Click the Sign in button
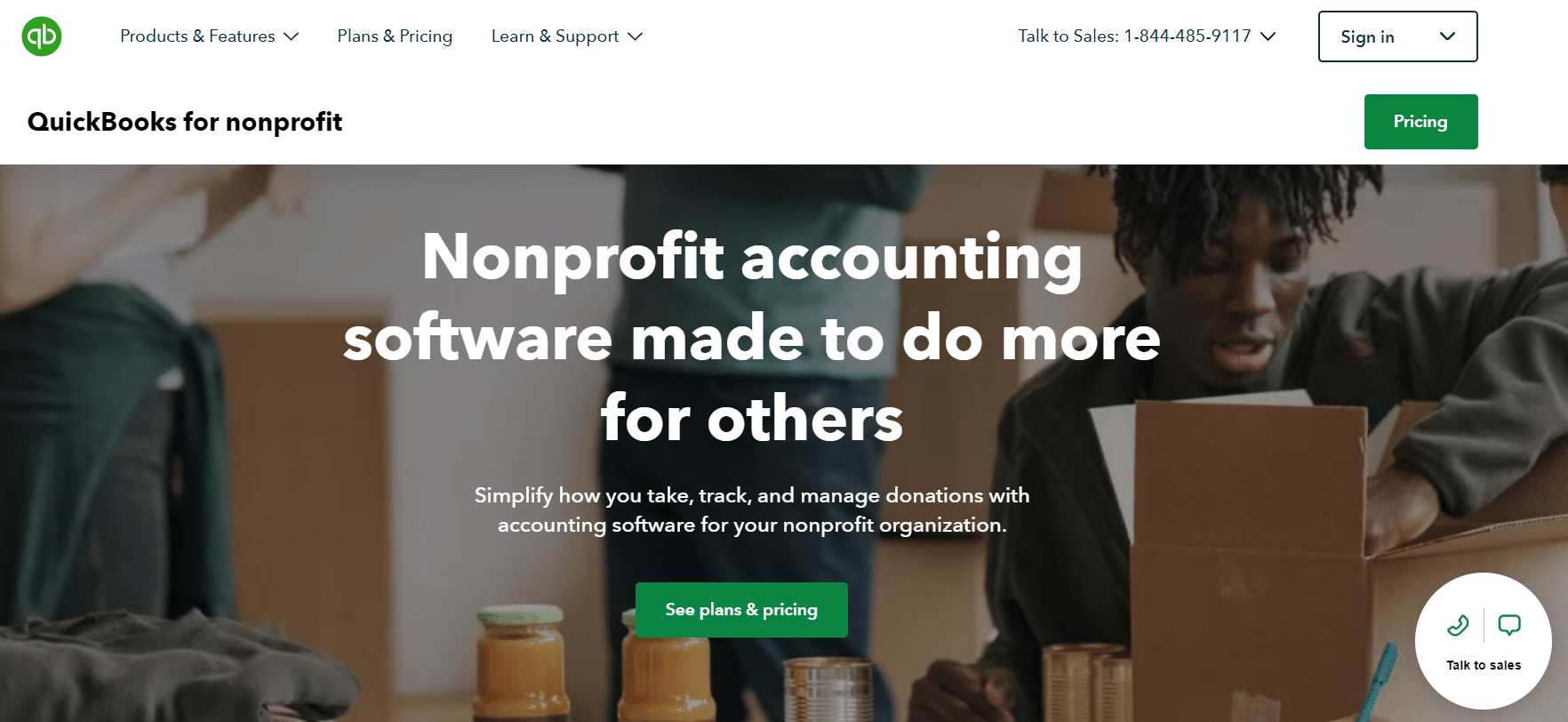 [1397, 36]
